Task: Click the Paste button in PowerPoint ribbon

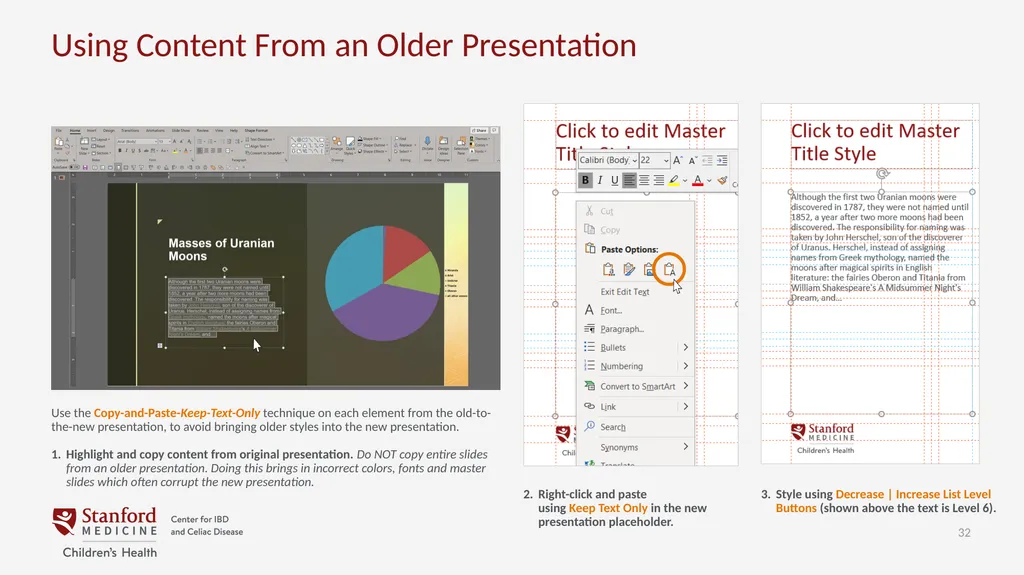Action: [x=59, y=145]
